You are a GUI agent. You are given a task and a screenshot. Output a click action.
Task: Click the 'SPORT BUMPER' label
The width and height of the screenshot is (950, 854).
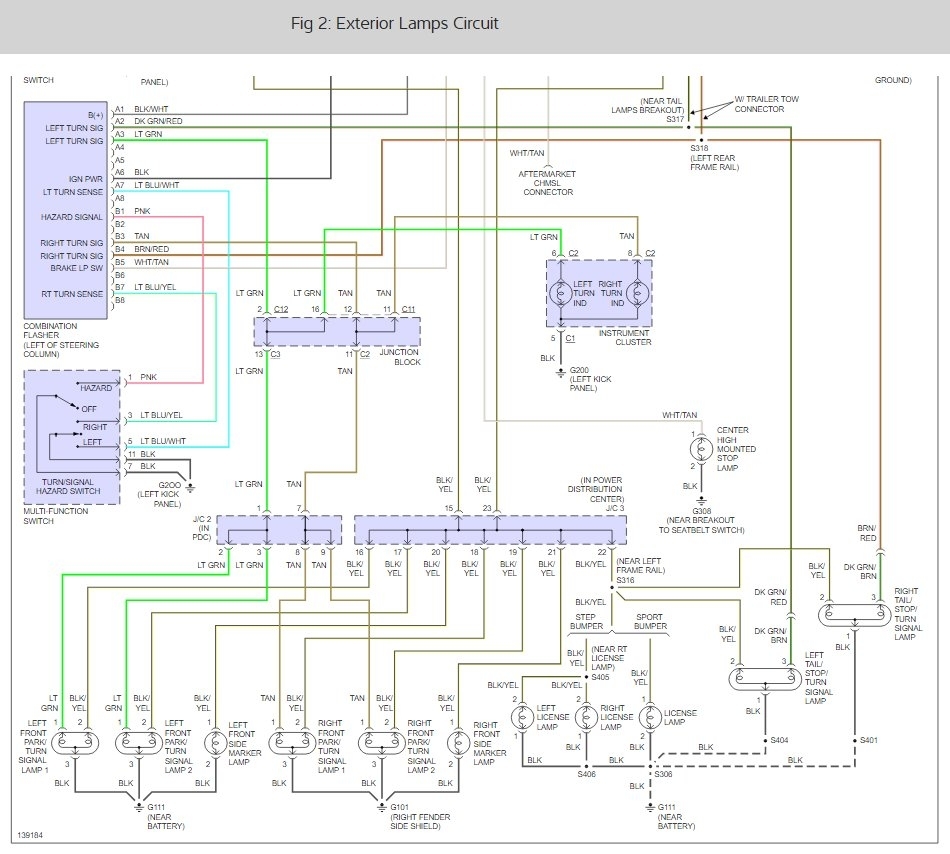[x=650, y=621]
